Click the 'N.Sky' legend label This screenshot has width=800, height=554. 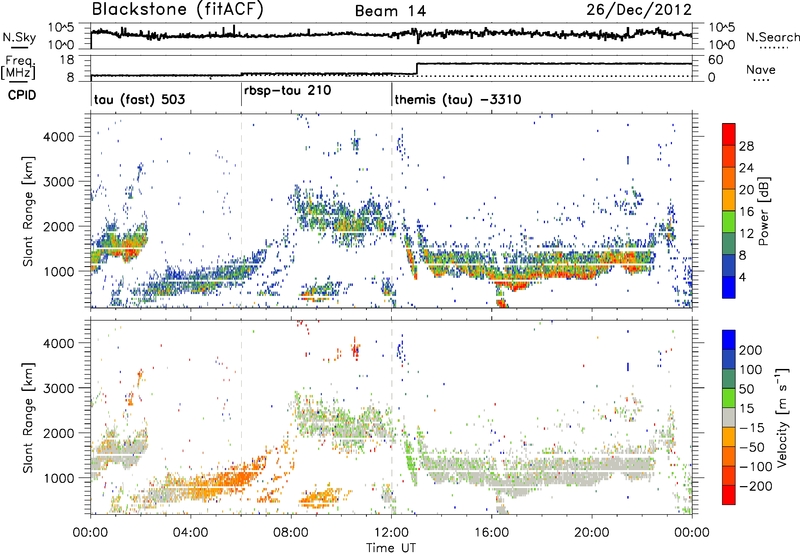19,37
